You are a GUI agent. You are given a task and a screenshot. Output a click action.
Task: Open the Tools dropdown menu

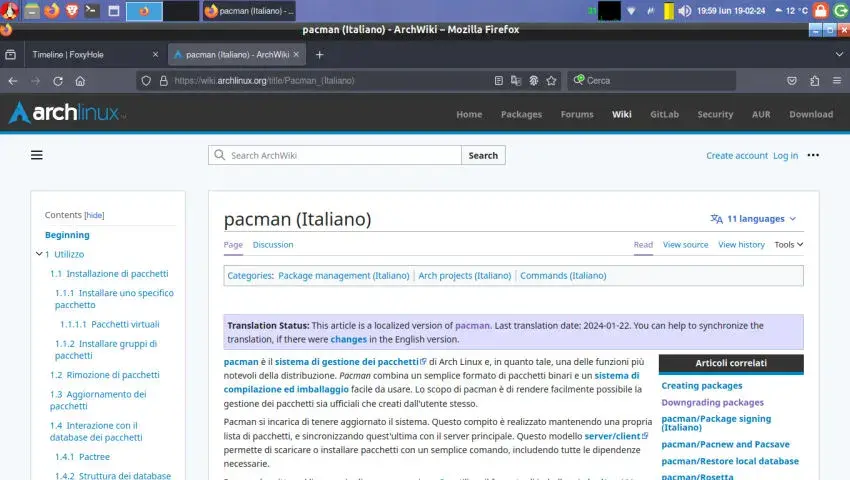point(789,245)
